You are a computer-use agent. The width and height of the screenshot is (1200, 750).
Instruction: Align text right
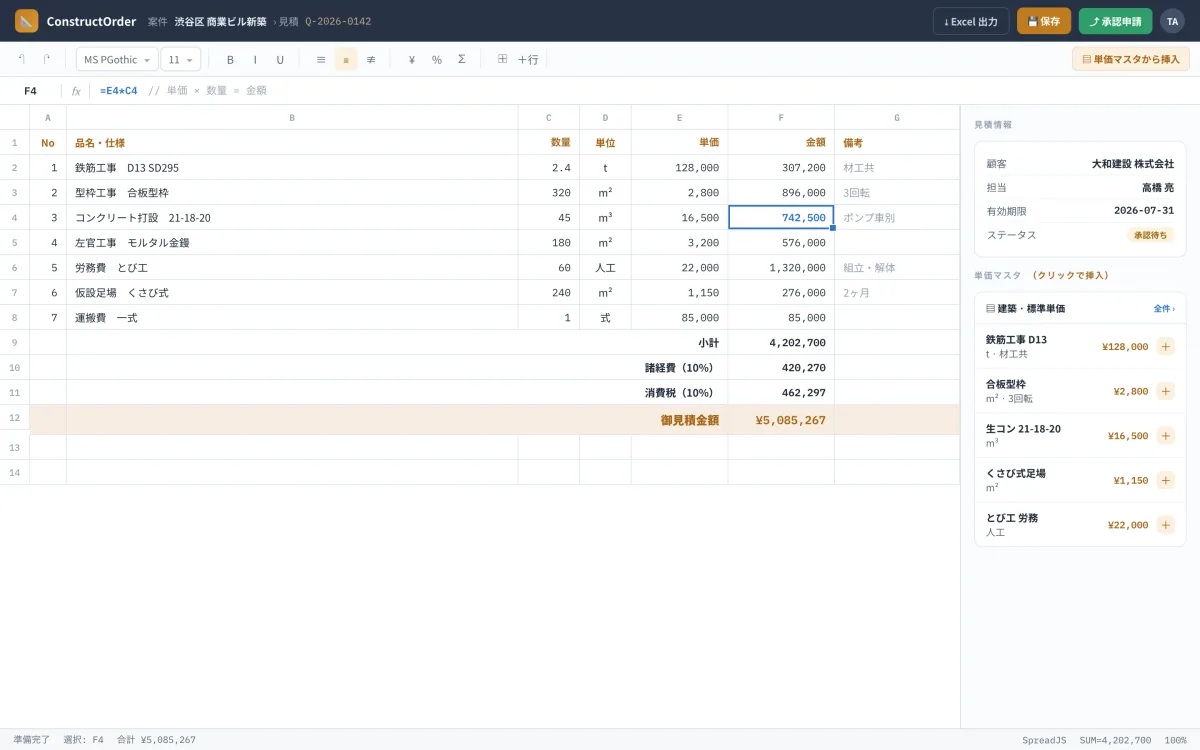coord(371,59)
